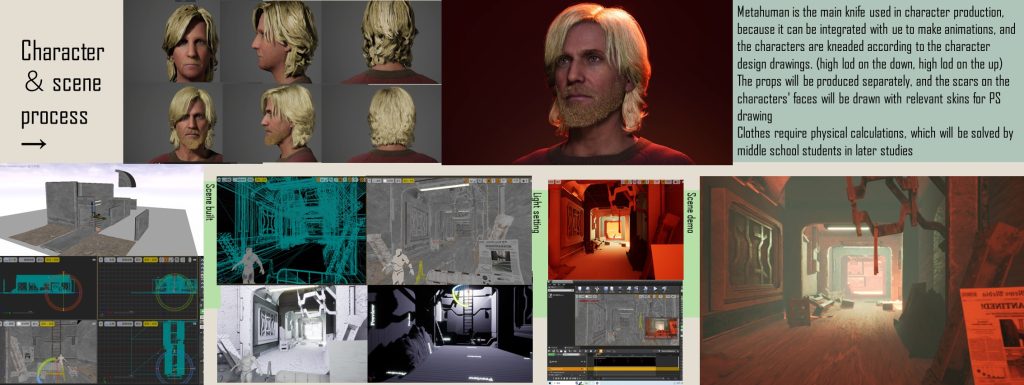Viewport: 1024px width, 385px height.
Task: Toggle yellow view mode button in bottom-right wireframe viewport
Action: [x=150, y=324]
